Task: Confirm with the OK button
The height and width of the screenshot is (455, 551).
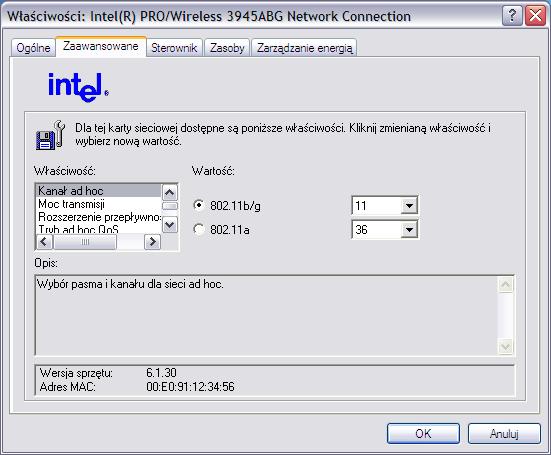Action: (x=423, y=433)
